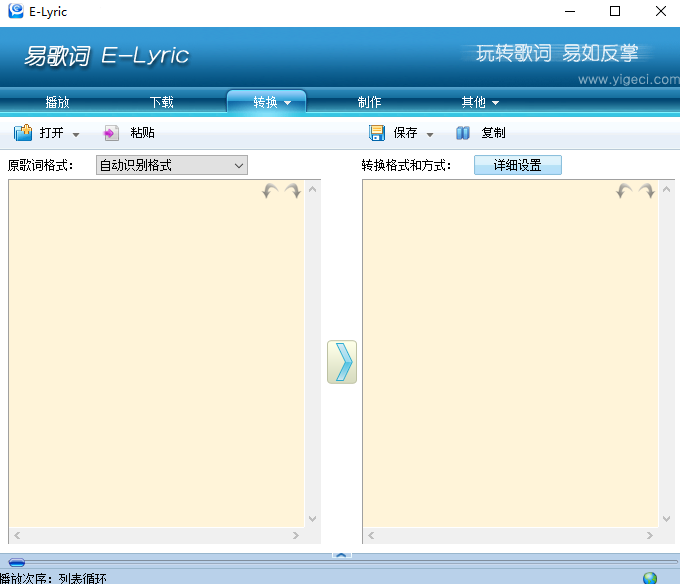Click the 详细设置 button
The width and height of the screenshot is (680, 584).
point(517,165)
